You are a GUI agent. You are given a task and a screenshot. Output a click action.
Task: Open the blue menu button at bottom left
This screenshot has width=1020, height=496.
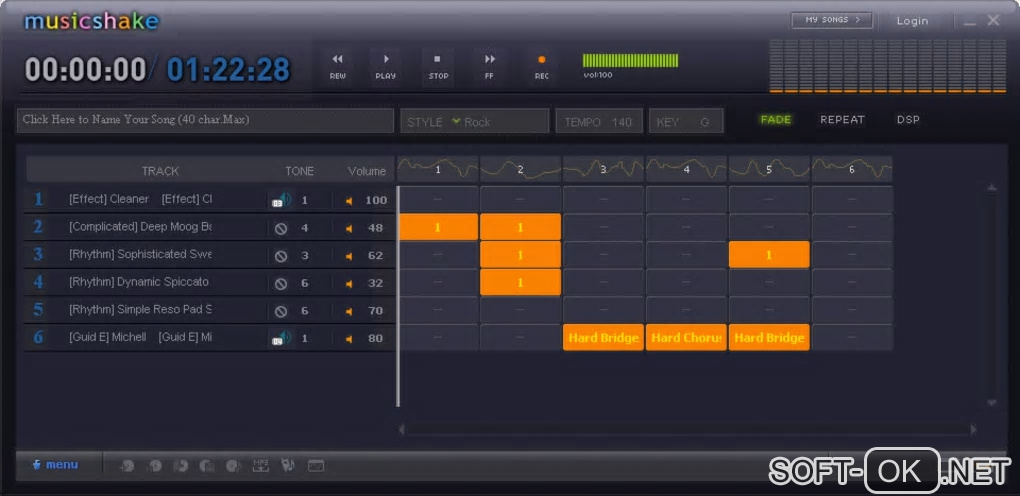[56, 465]
